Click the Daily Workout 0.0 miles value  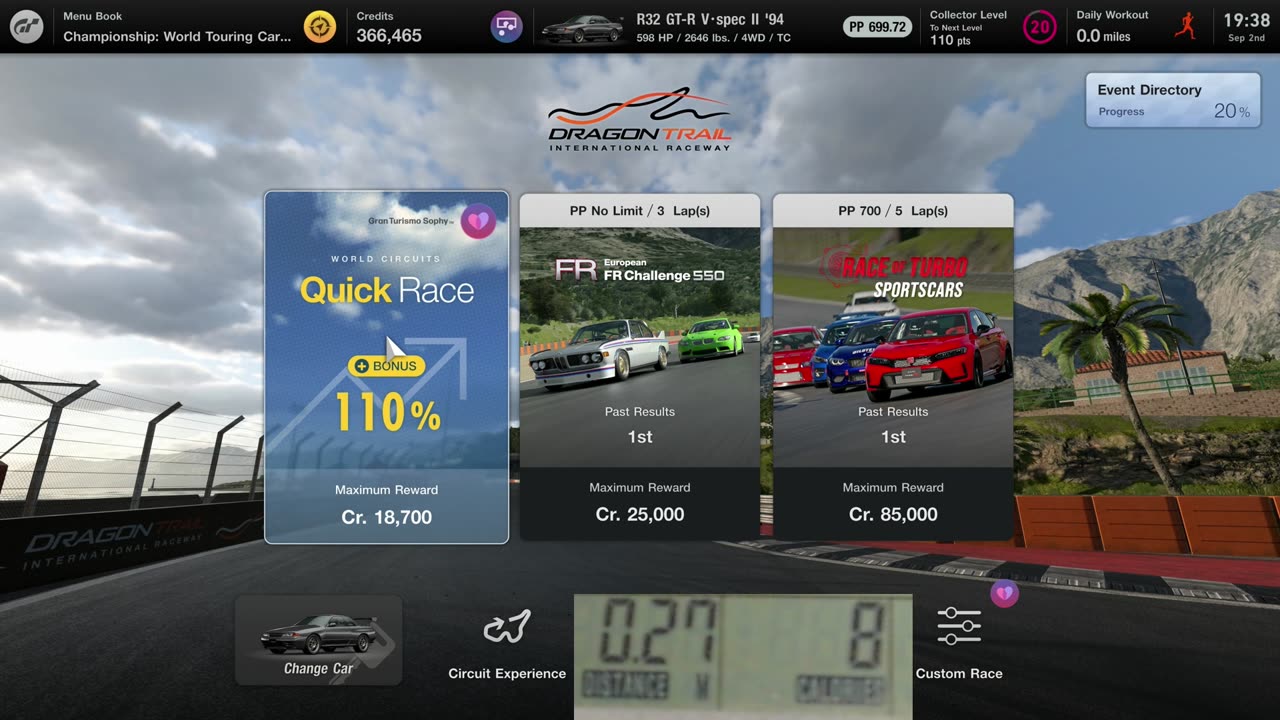pos(1103,36)
